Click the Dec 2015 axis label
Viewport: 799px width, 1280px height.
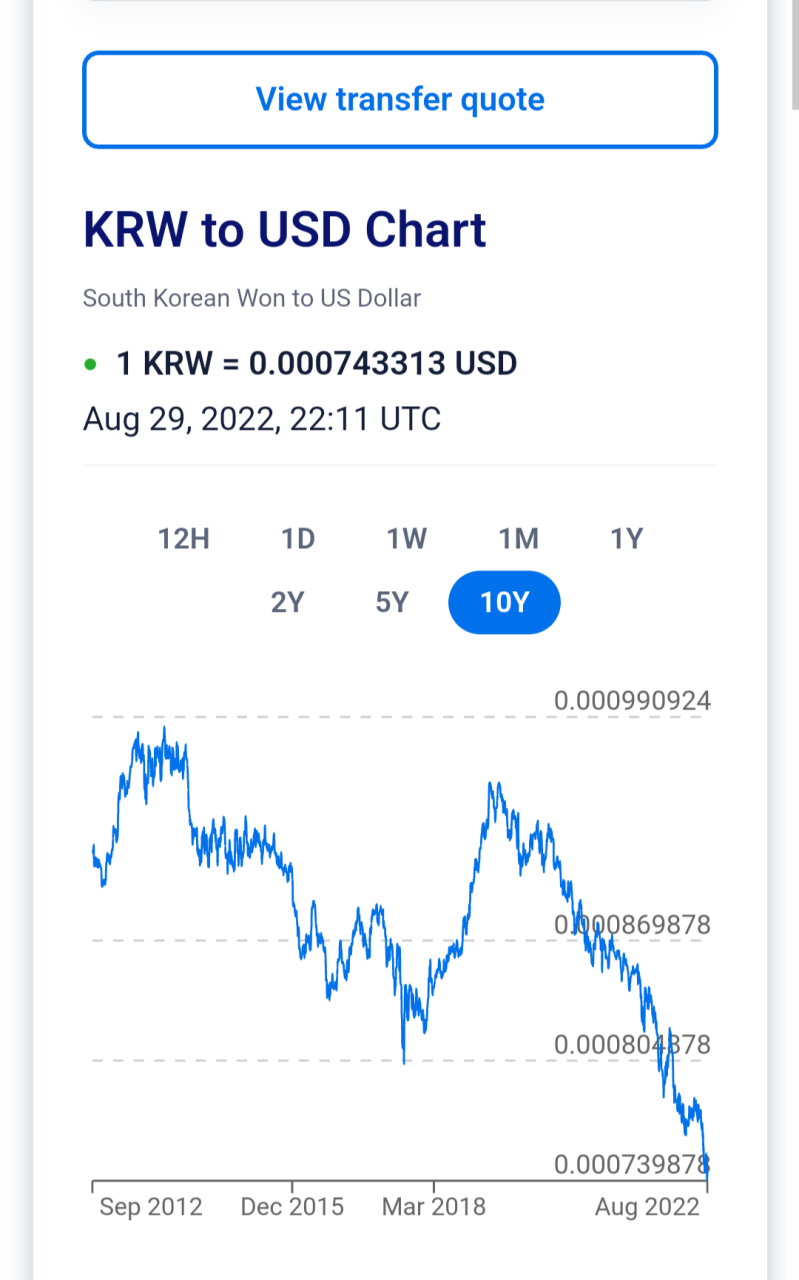(292, 1207)
